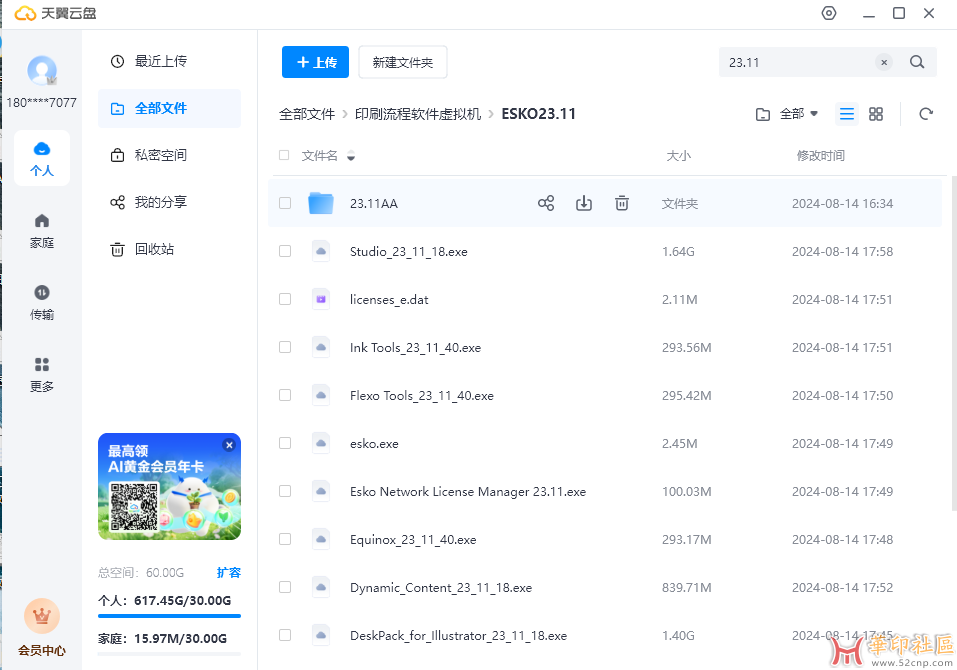Select DeskPack_for_Illustrator_23_11_18.exe name
The height and width of the screenshot is (670, 957).
coord(458,636)
